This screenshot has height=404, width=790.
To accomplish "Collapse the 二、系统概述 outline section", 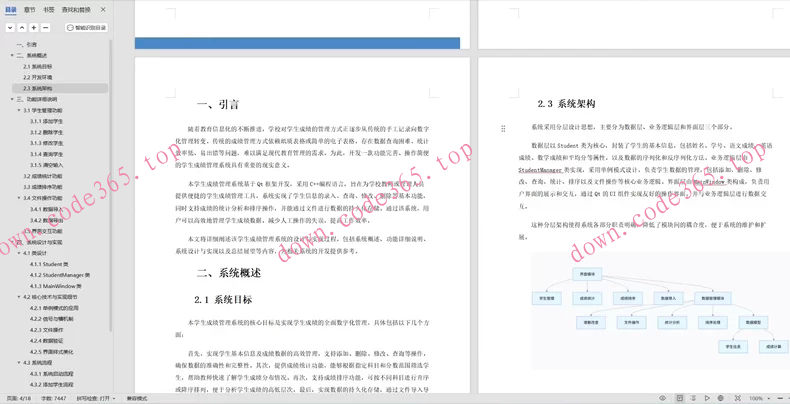I will coord(12,55).
